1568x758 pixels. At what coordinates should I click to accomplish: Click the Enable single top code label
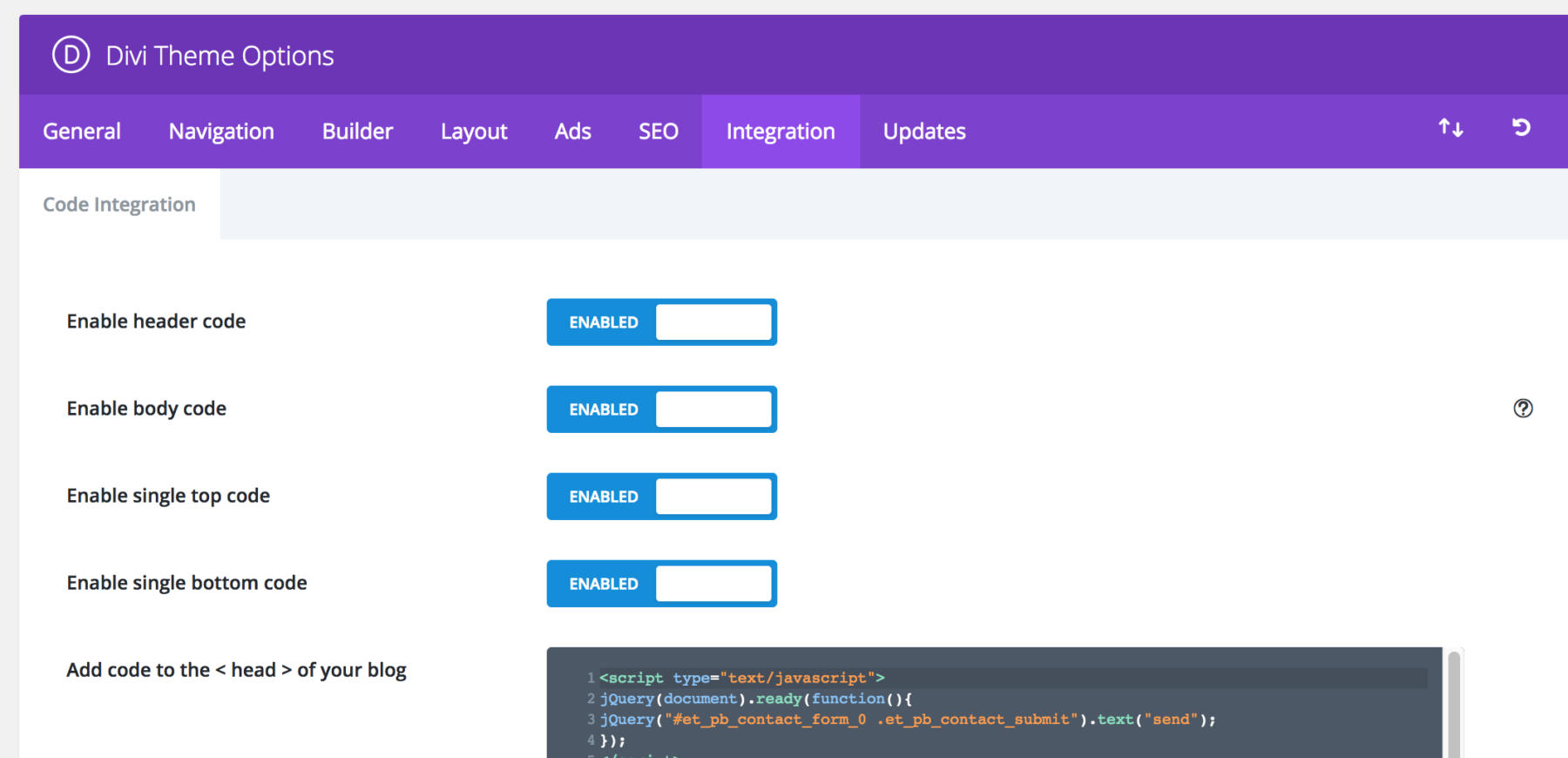168,496
